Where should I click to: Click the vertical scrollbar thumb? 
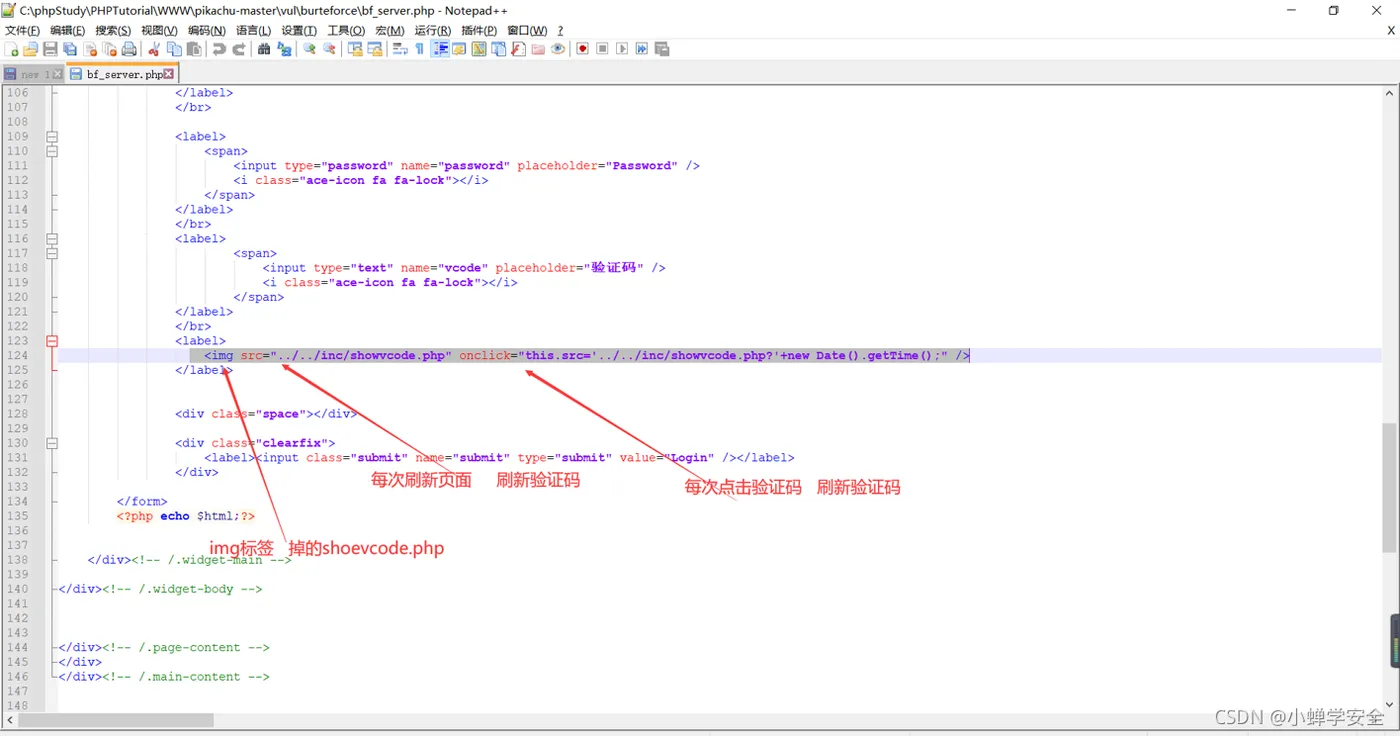coord(1389,487)
